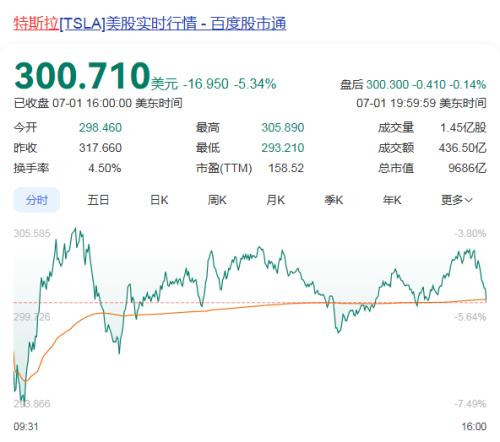The height and width of the screenshot is (442, 500).
Task: Click the 300.710 current price
Action: (x=82, y=76)
